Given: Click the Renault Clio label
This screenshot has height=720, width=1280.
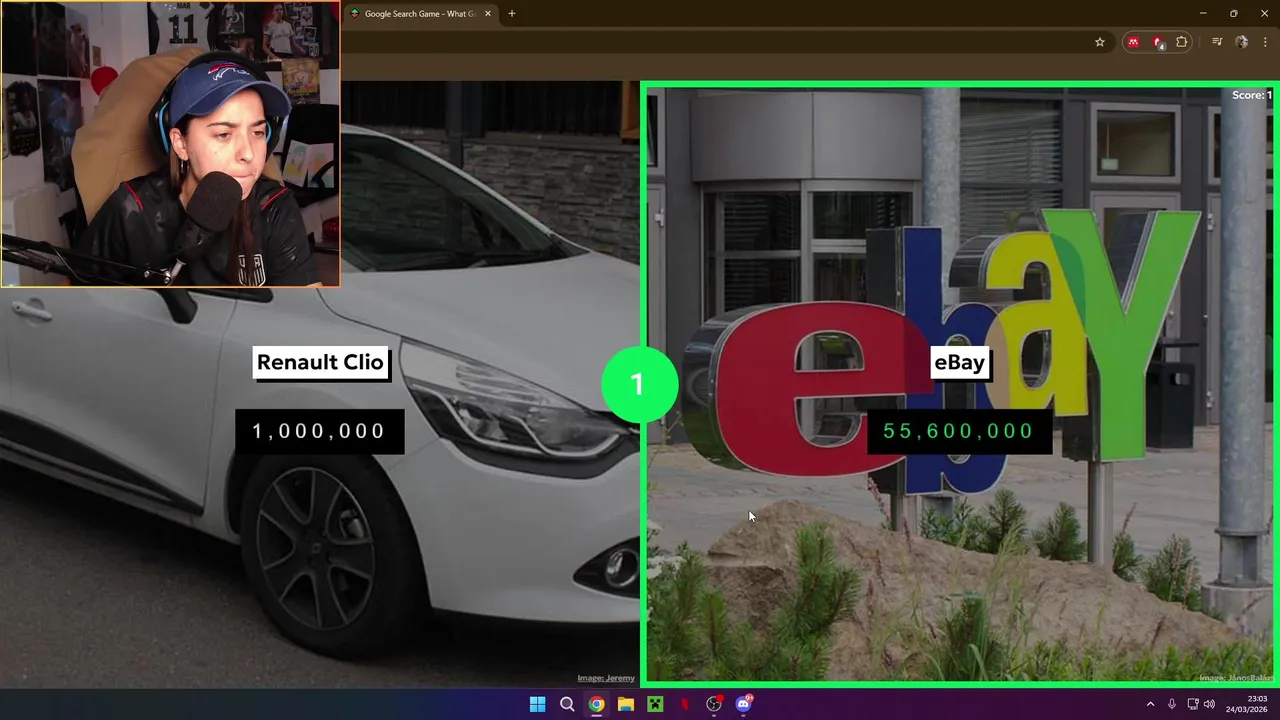Looking at the screenshot, I should [320, 362].
